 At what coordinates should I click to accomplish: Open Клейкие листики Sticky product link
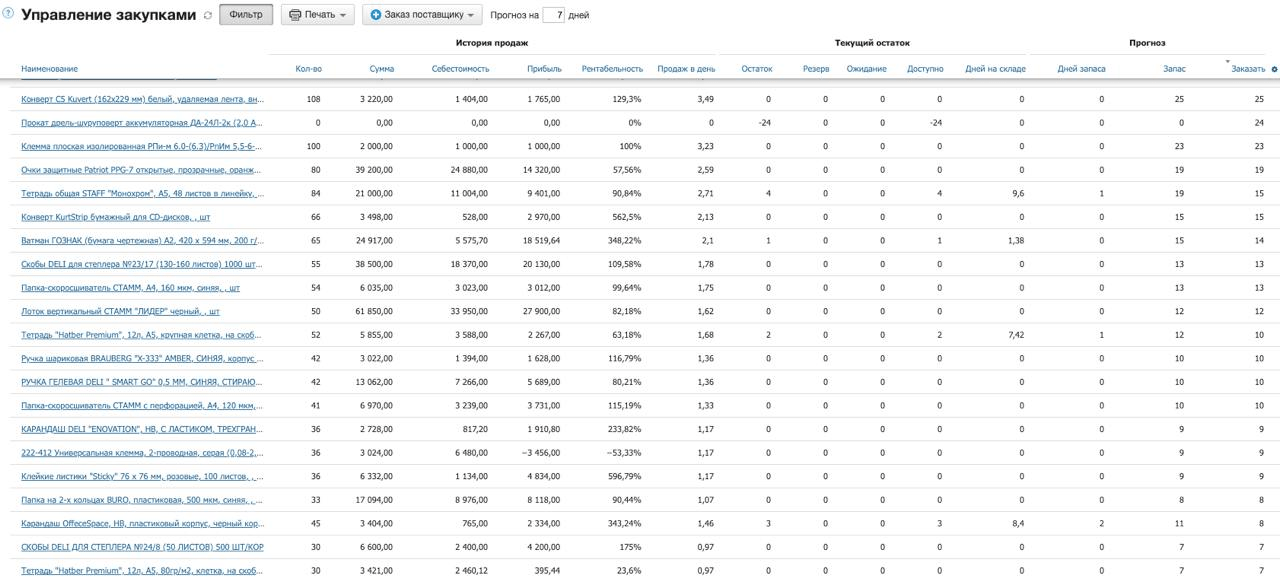click(x=142, y=476)
